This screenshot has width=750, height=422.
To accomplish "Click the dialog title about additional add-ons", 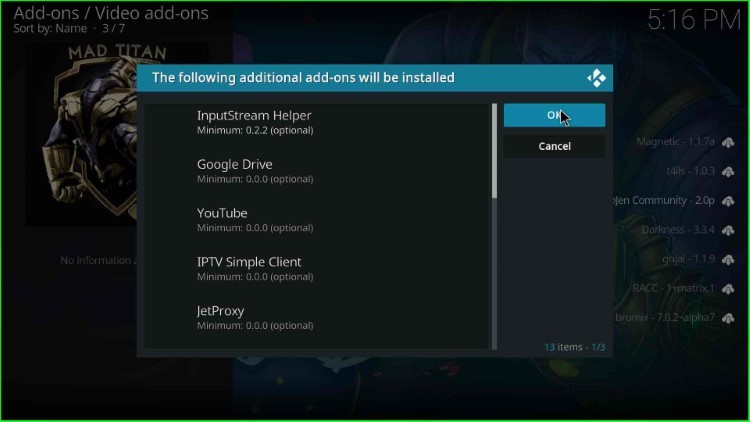I will (303, 78).
